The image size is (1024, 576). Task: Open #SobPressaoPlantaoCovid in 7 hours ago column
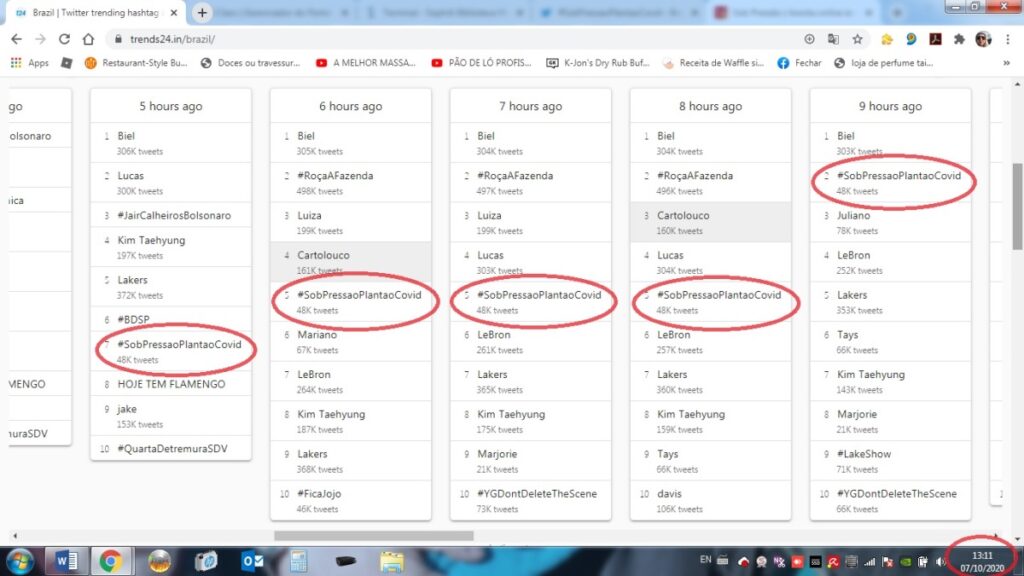point(539,295)
